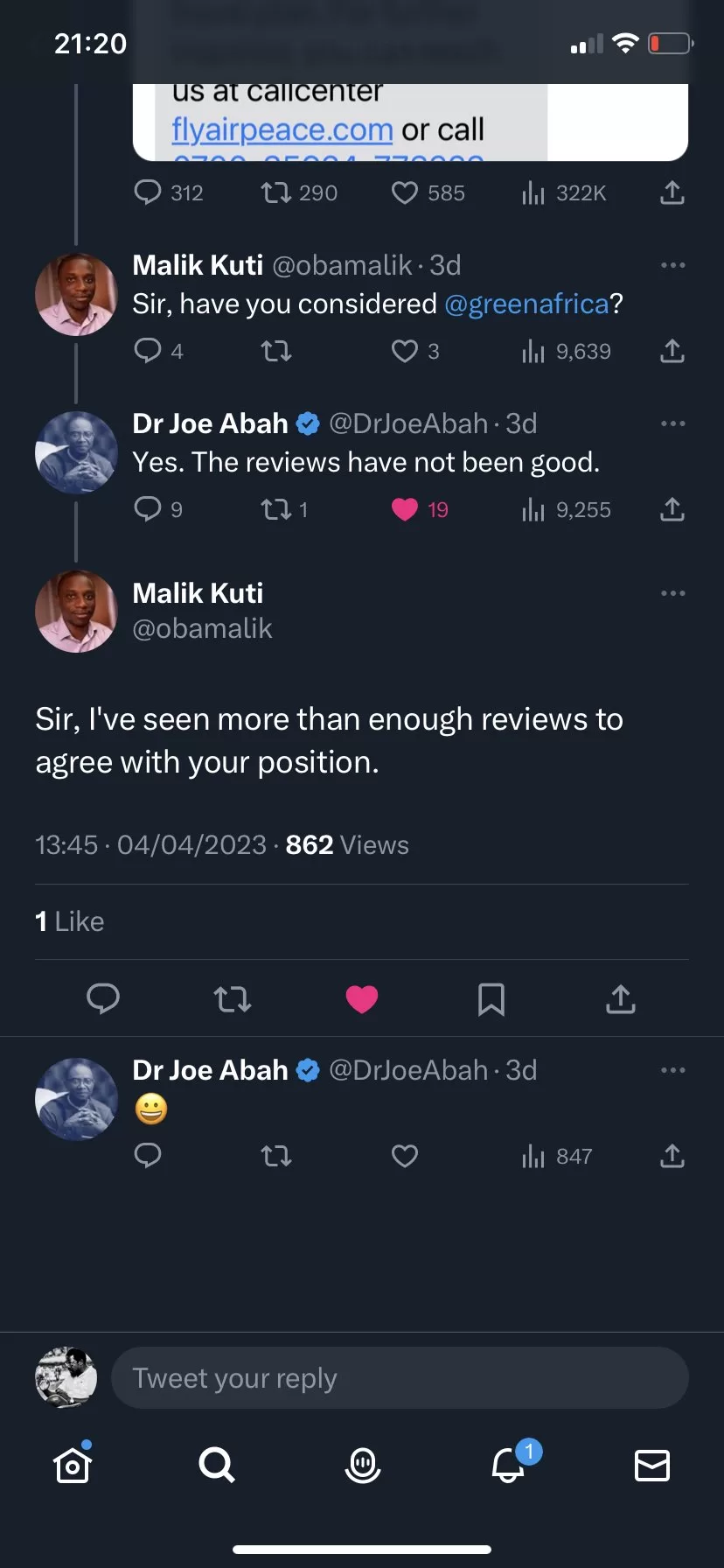Open more options on the main tweet
The width and height of the screenshot is (724, 1568).
tap(672, 593)
